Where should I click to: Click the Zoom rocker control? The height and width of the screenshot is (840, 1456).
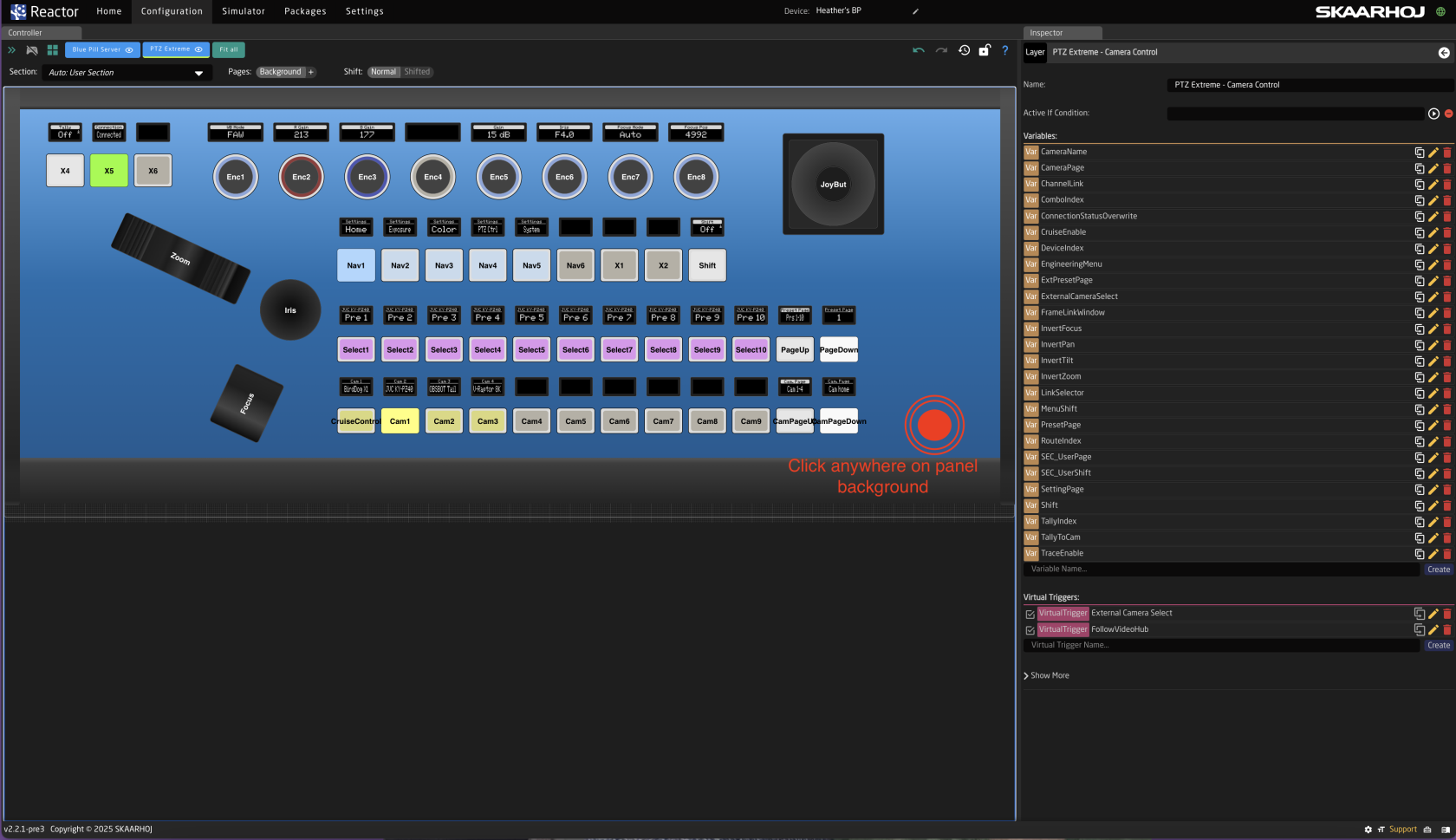[x=180, y=258]
